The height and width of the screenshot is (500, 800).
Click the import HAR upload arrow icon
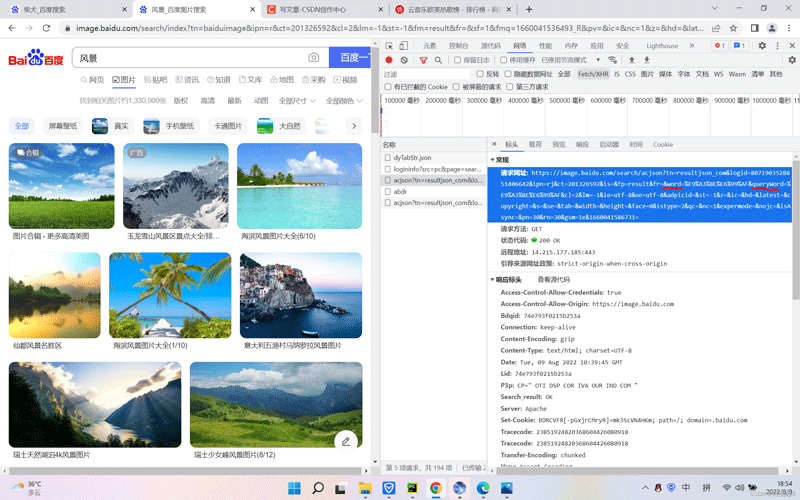631,60
